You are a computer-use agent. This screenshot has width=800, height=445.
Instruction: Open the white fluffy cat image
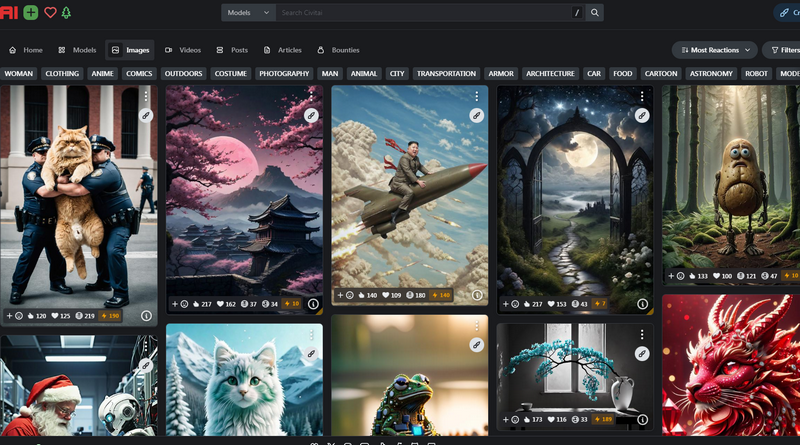[244, 380]
